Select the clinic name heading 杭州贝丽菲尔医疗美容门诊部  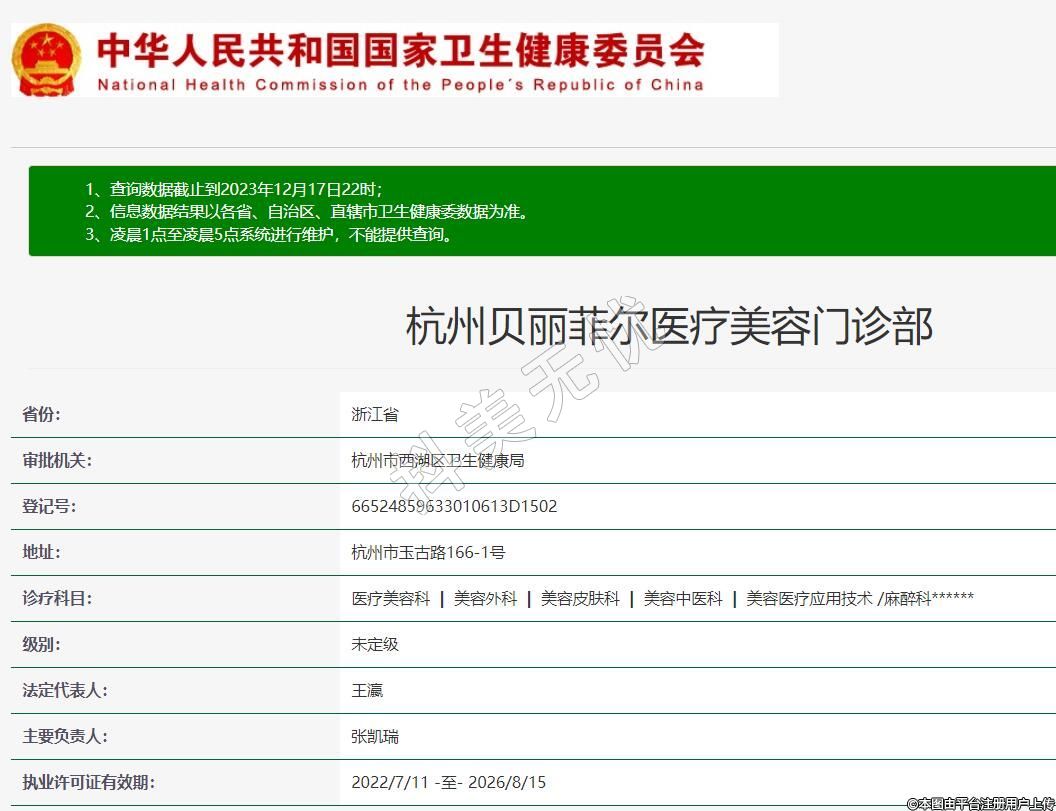pyautogui.click(x=669, y=327)
